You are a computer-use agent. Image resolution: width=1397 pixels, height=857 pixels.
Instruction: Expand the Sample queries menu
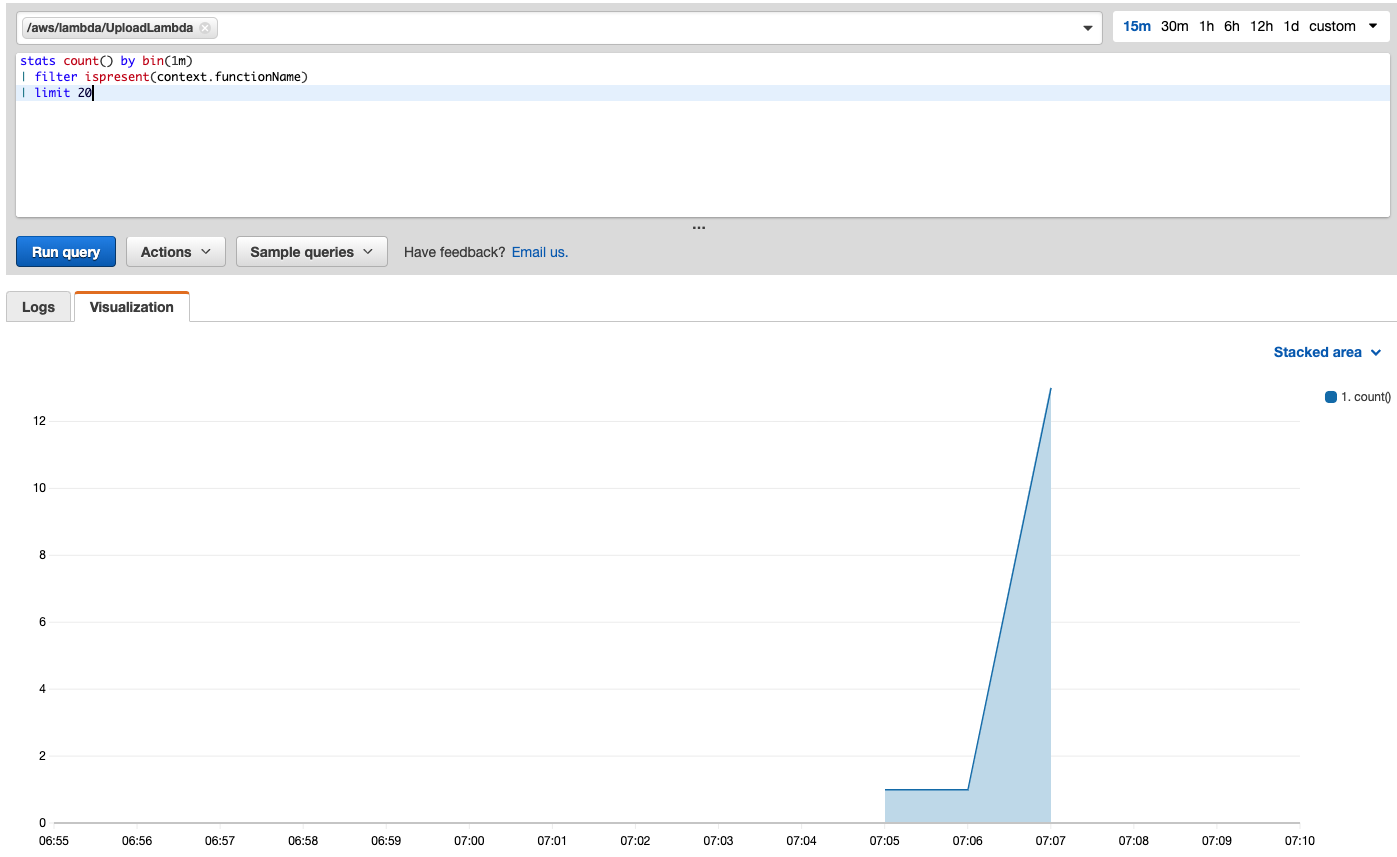[x=311, y=252]
